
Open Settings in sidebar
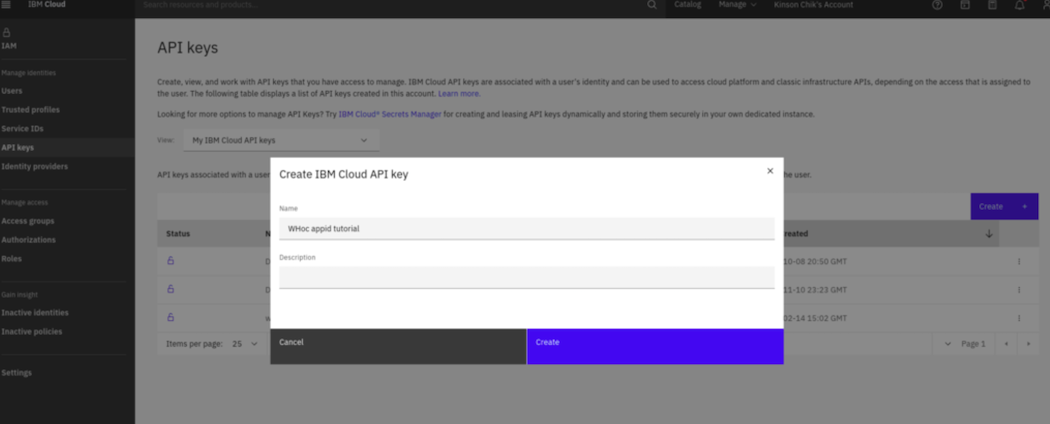pyautogui.click(x=16, y=373)
